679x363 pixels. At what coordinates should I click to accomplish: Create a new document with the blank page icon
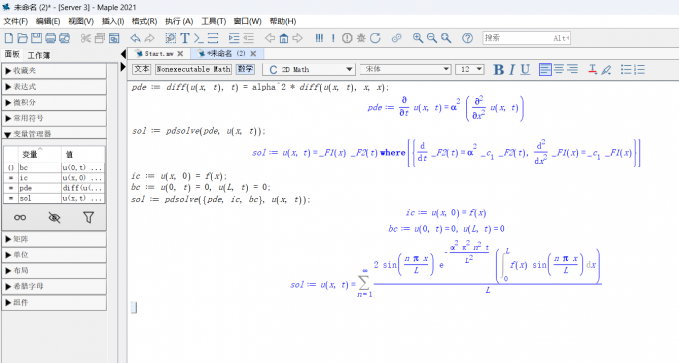click(9, 38)
